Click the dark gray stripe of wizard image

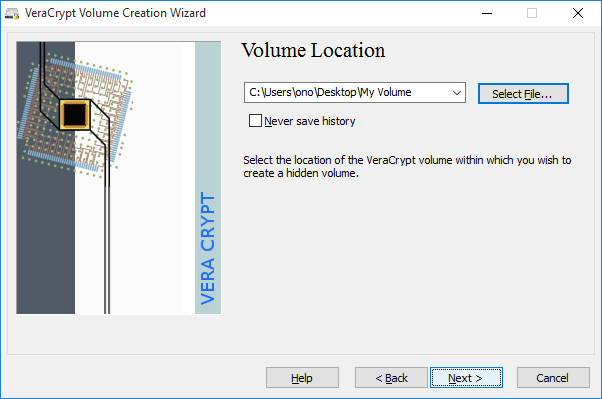click(x=45, y=230)
